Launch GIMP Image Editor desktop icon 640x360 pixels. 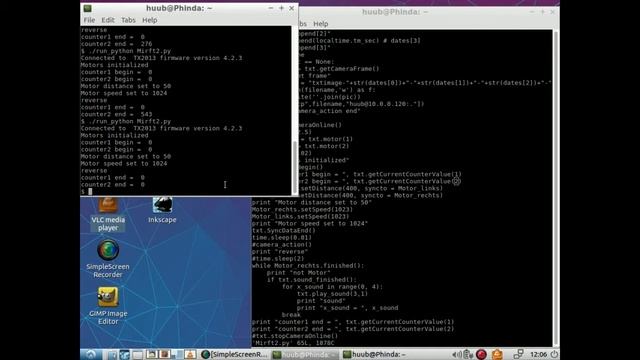[x=108, y=306]
